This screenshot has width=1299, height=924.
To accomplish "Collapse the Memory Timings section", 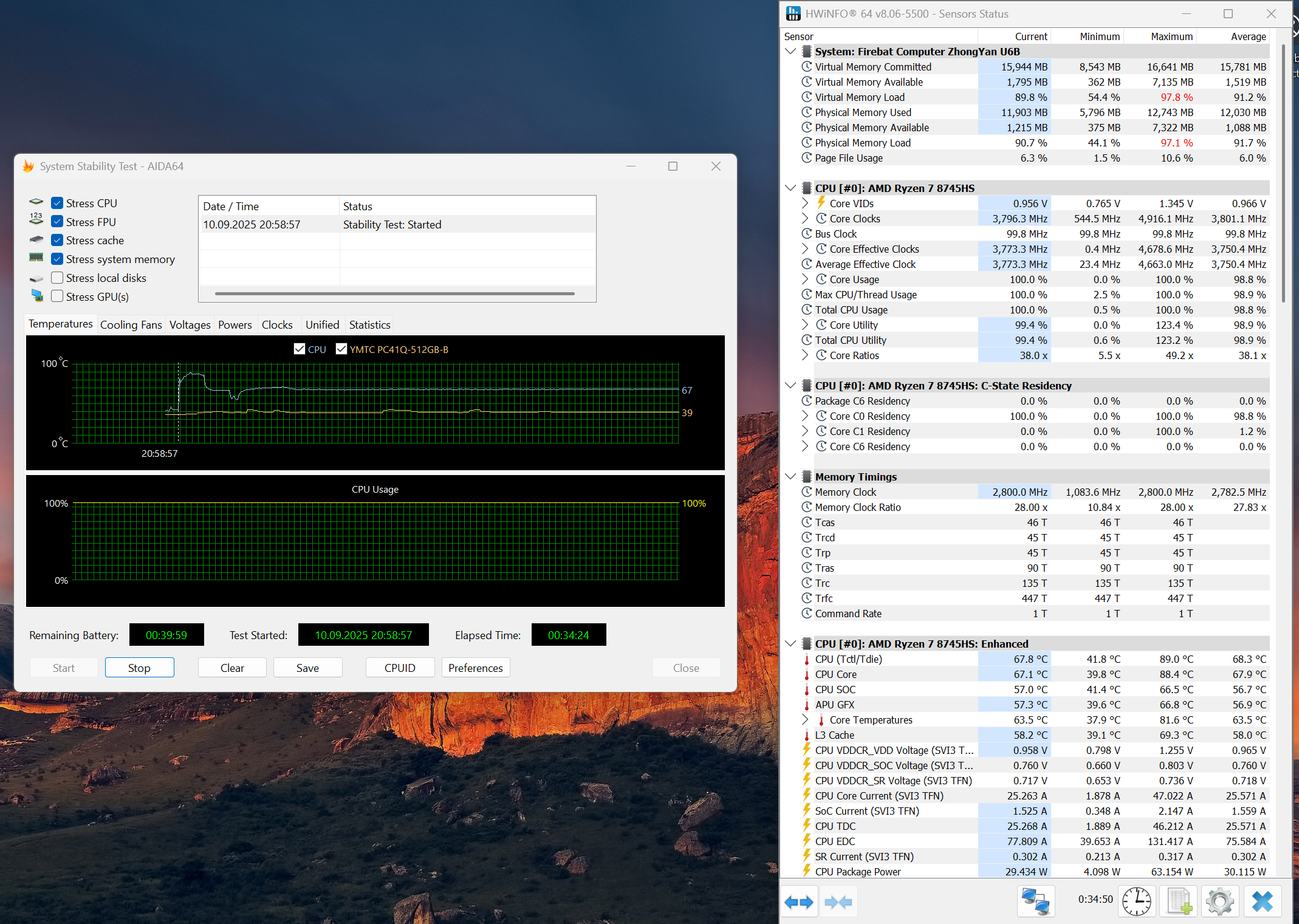I will tap(790, 477).
